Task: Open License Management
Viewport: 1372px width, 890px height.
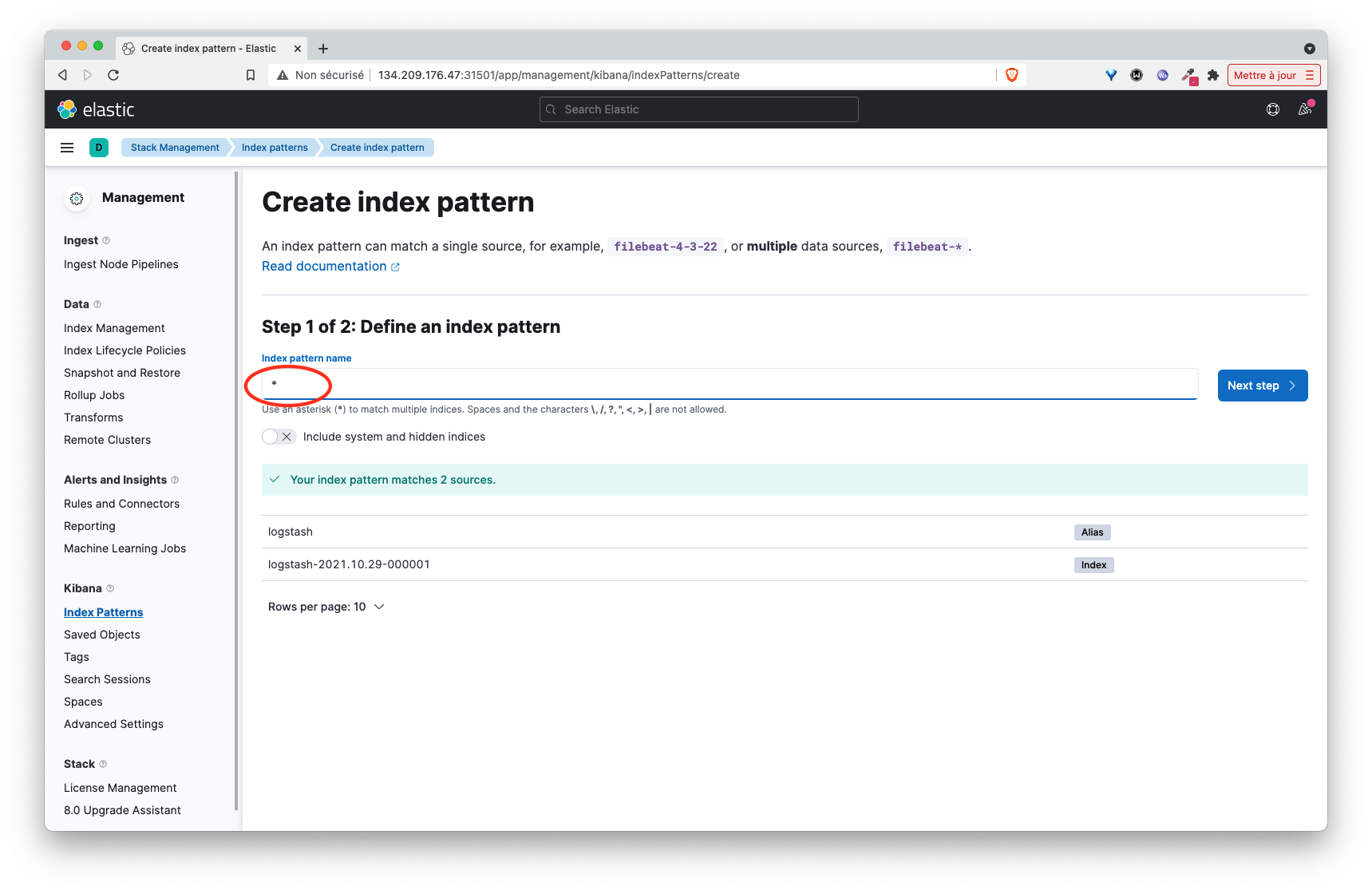Action: coord(120,788)
